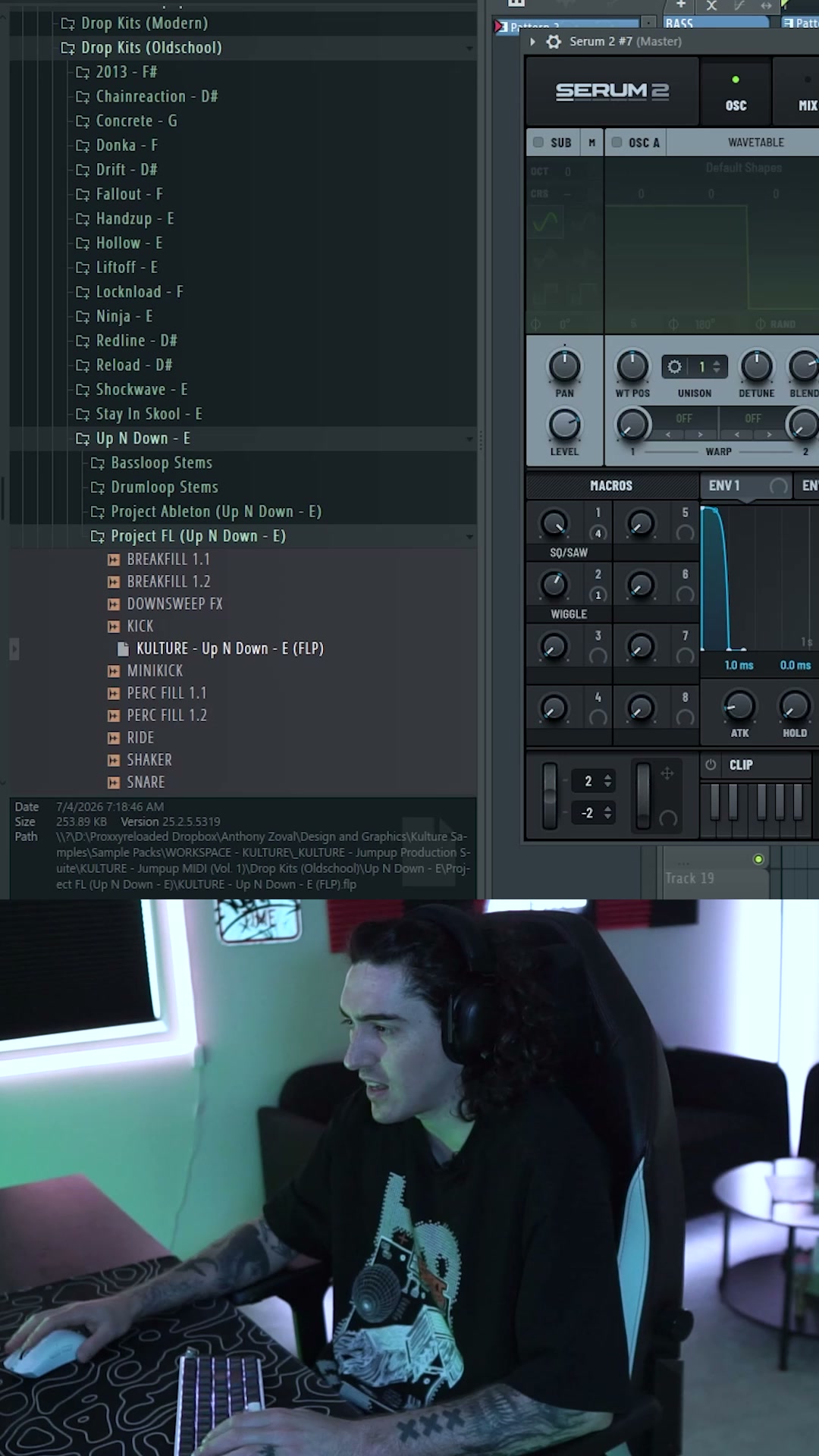
Task: Select the KULTURE Up N Down FLP file icon
Action: click(x=123, y=649)
